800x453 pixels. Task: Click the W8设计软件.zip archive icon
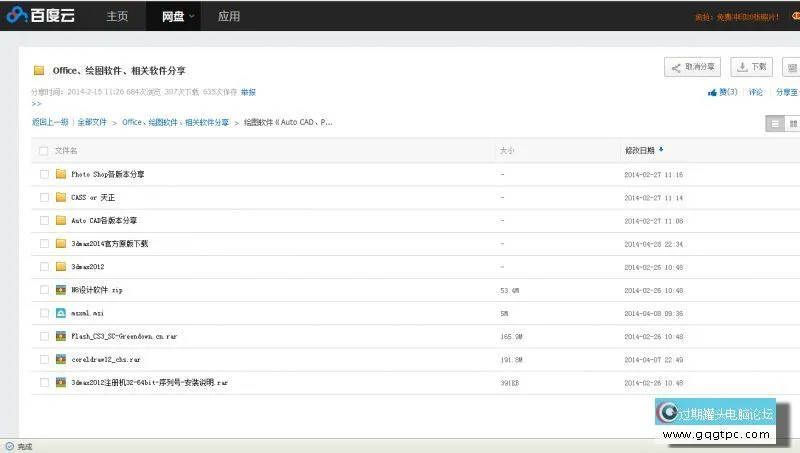tap(61, 290)
